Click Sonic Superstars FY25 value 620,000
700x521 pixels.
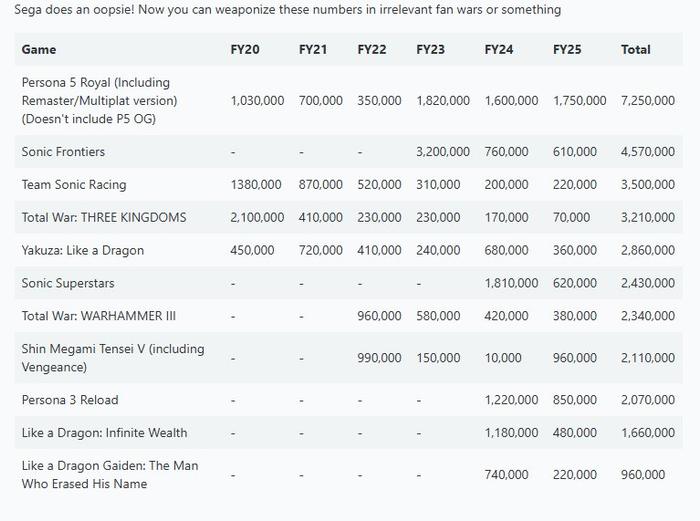(575, 283)
